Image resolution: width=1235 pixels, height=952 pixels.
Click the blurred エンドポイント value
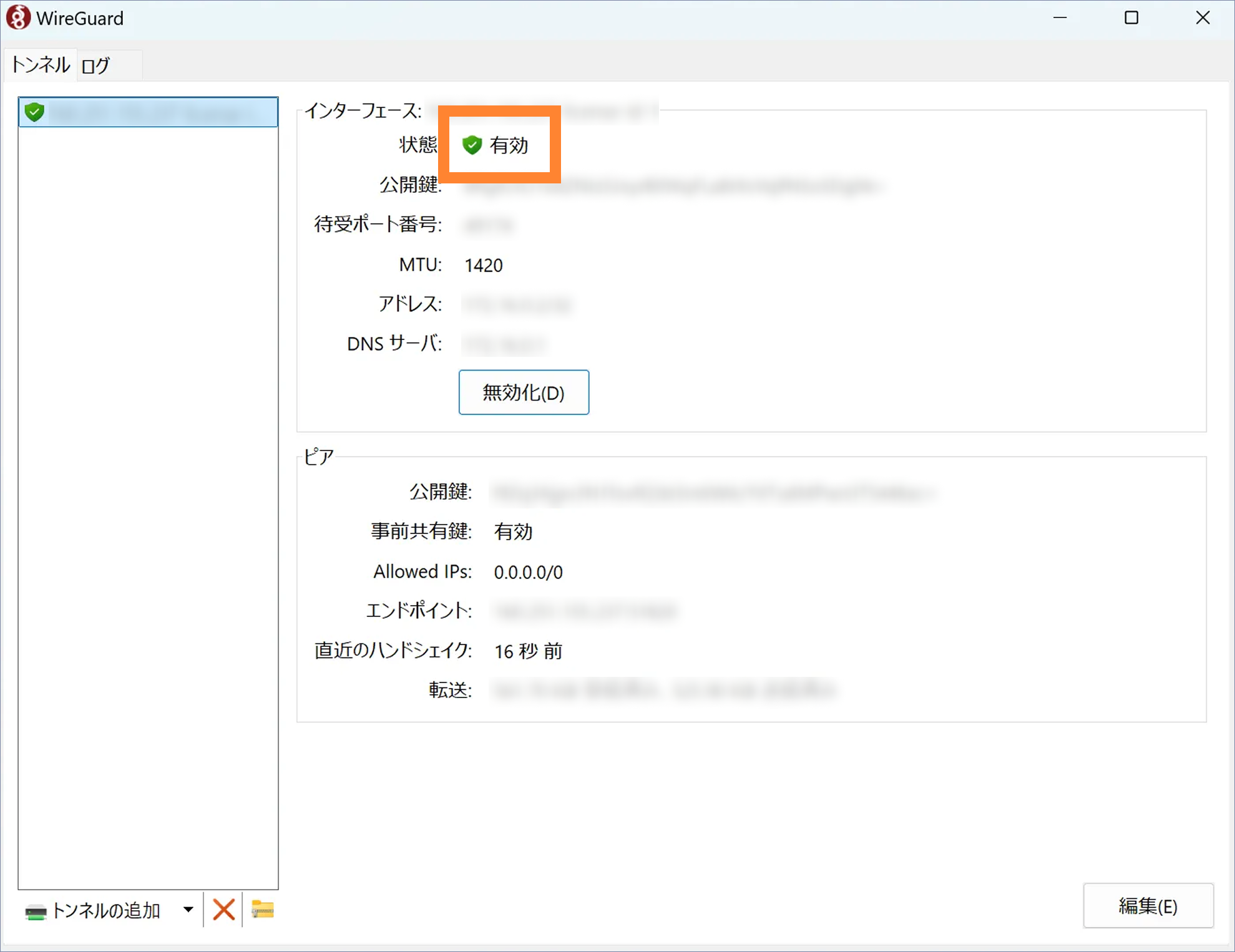(x=585, y=611)
